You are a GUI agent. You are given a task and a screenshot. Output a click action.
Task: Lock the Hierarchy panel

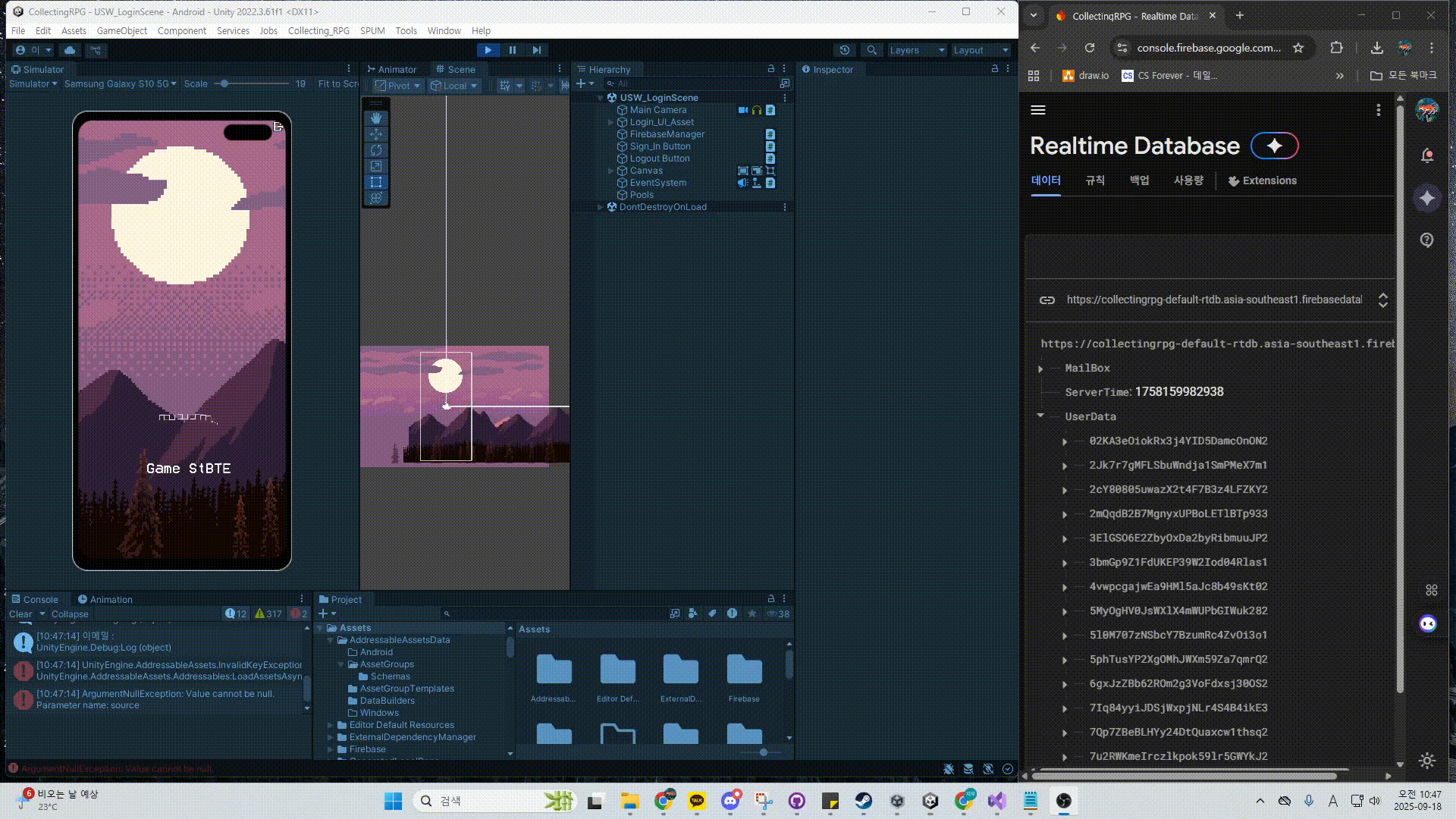[771, 69]
